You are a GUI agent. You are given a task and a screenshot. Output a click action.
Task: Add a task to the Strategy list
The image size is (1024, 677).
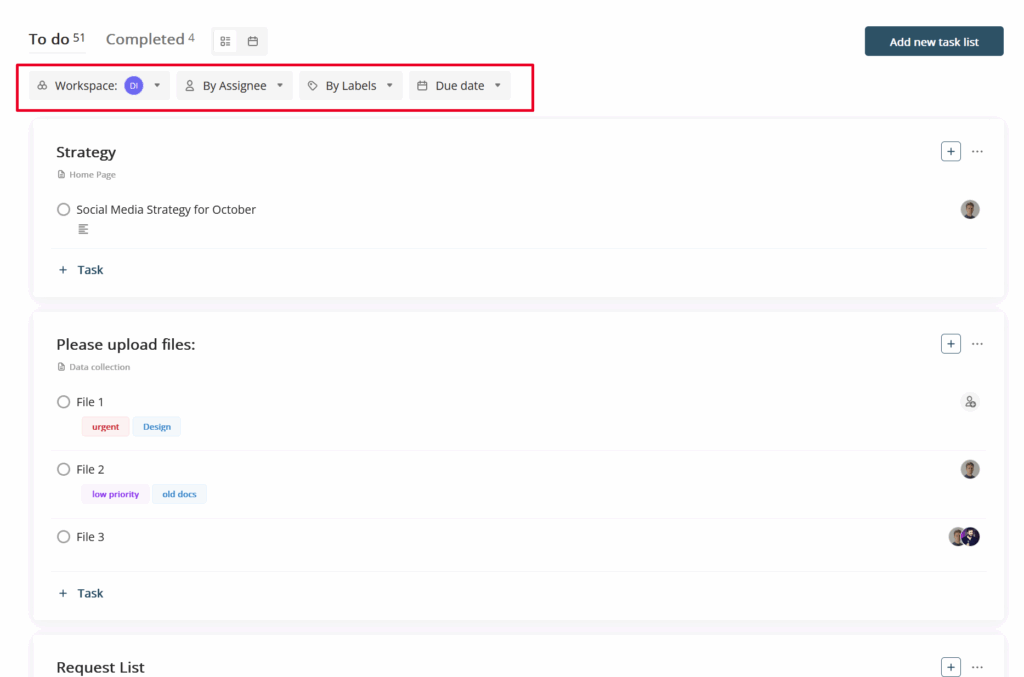(81, 270)
